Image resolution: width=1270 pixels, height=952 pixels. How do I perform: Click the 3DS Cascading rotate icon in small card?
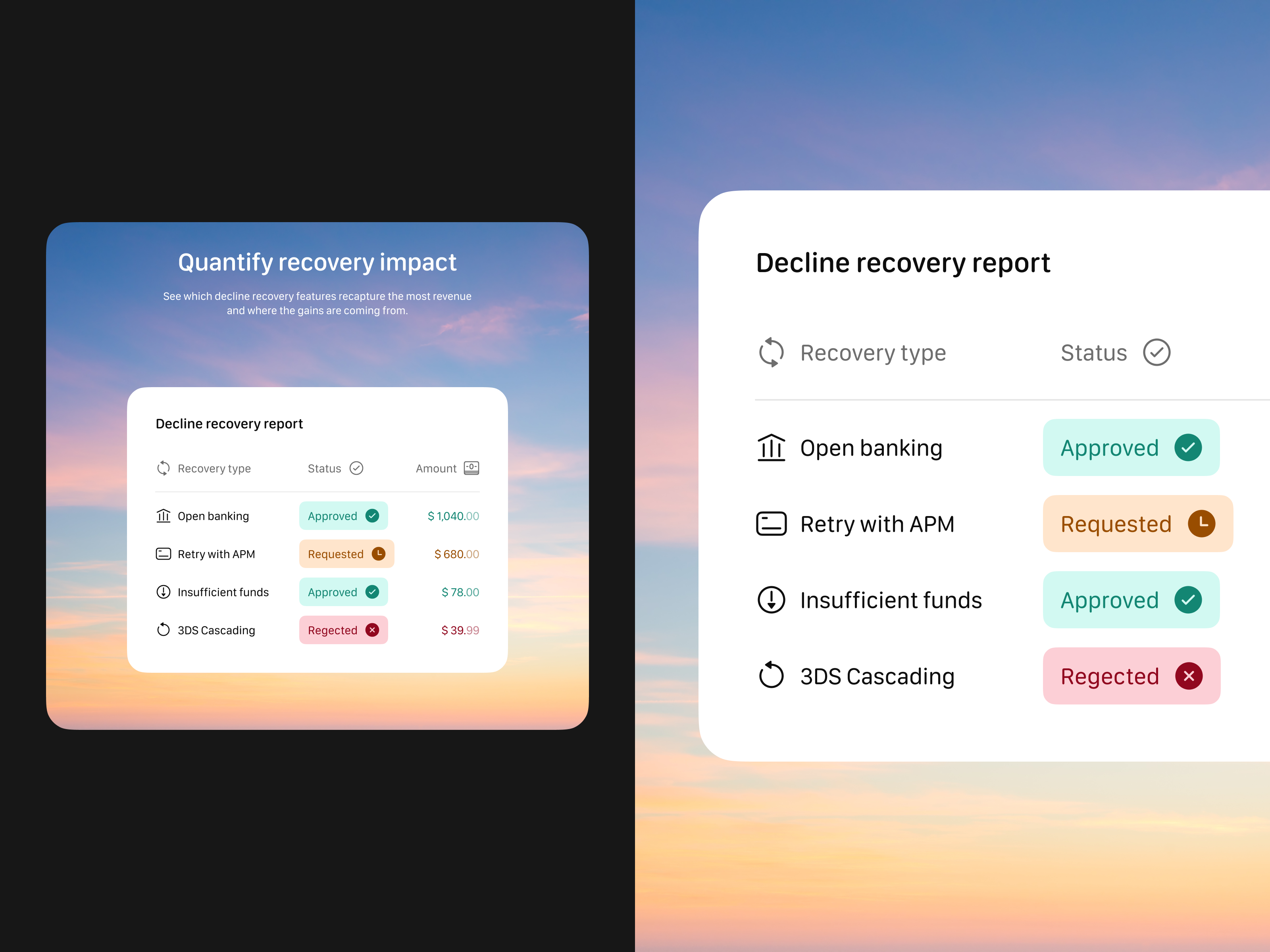[x=164, y=630]
